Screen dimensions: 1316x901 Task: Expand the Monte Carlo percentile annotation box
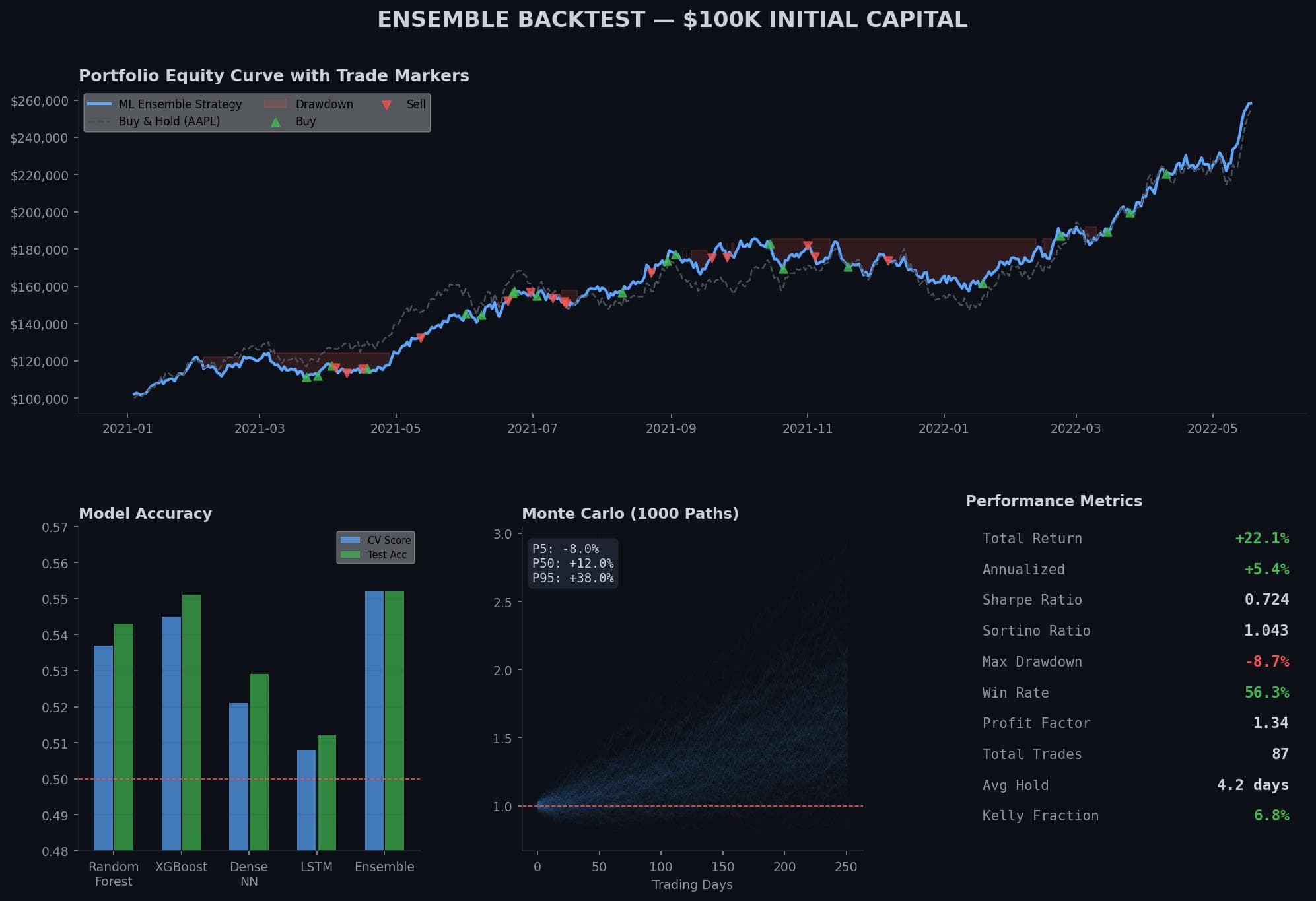pos(573,564)
